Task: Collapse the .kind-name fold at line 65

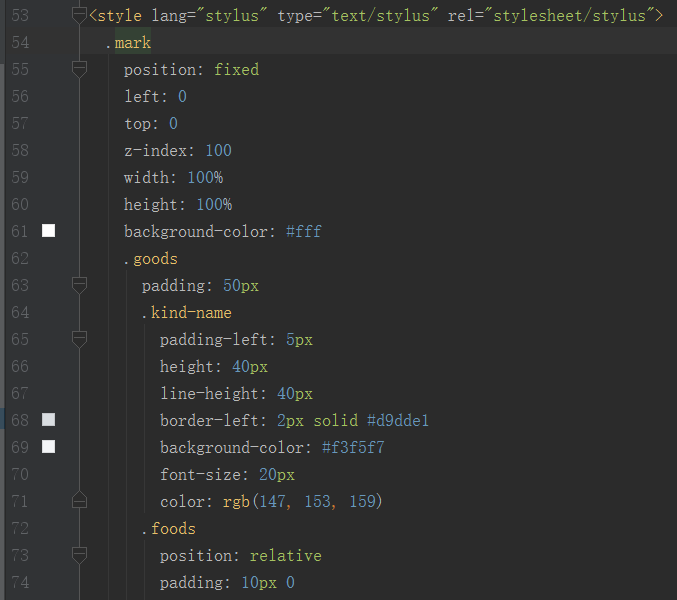Action: click(79, 339)
